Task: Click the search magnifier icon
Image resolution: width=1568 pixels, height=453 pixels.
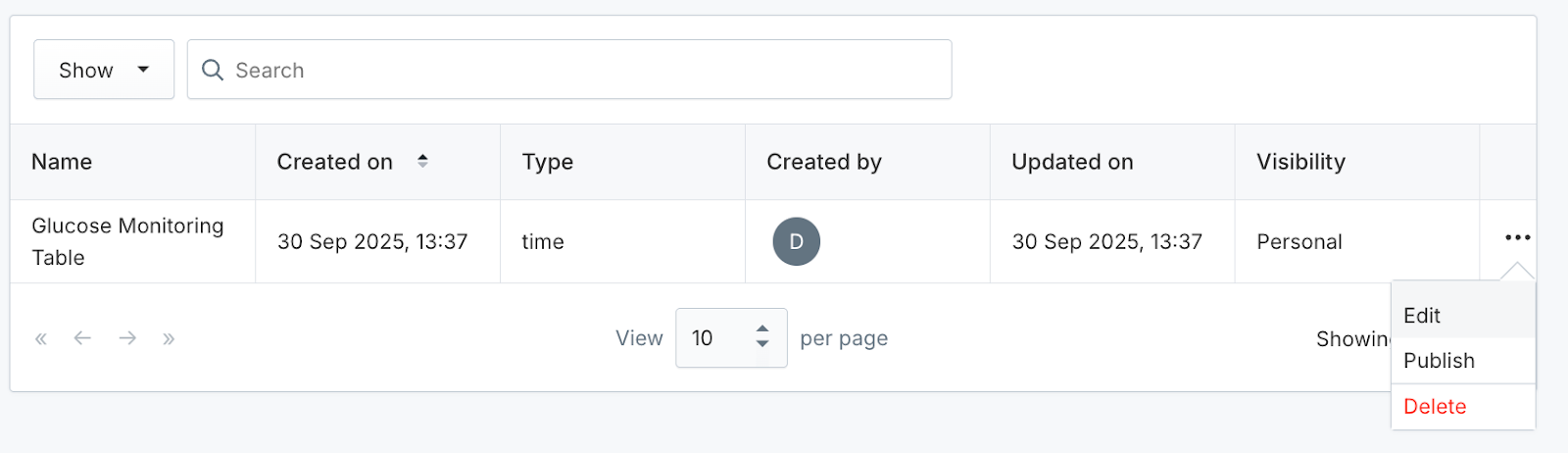Action: (x=212, y=70)
